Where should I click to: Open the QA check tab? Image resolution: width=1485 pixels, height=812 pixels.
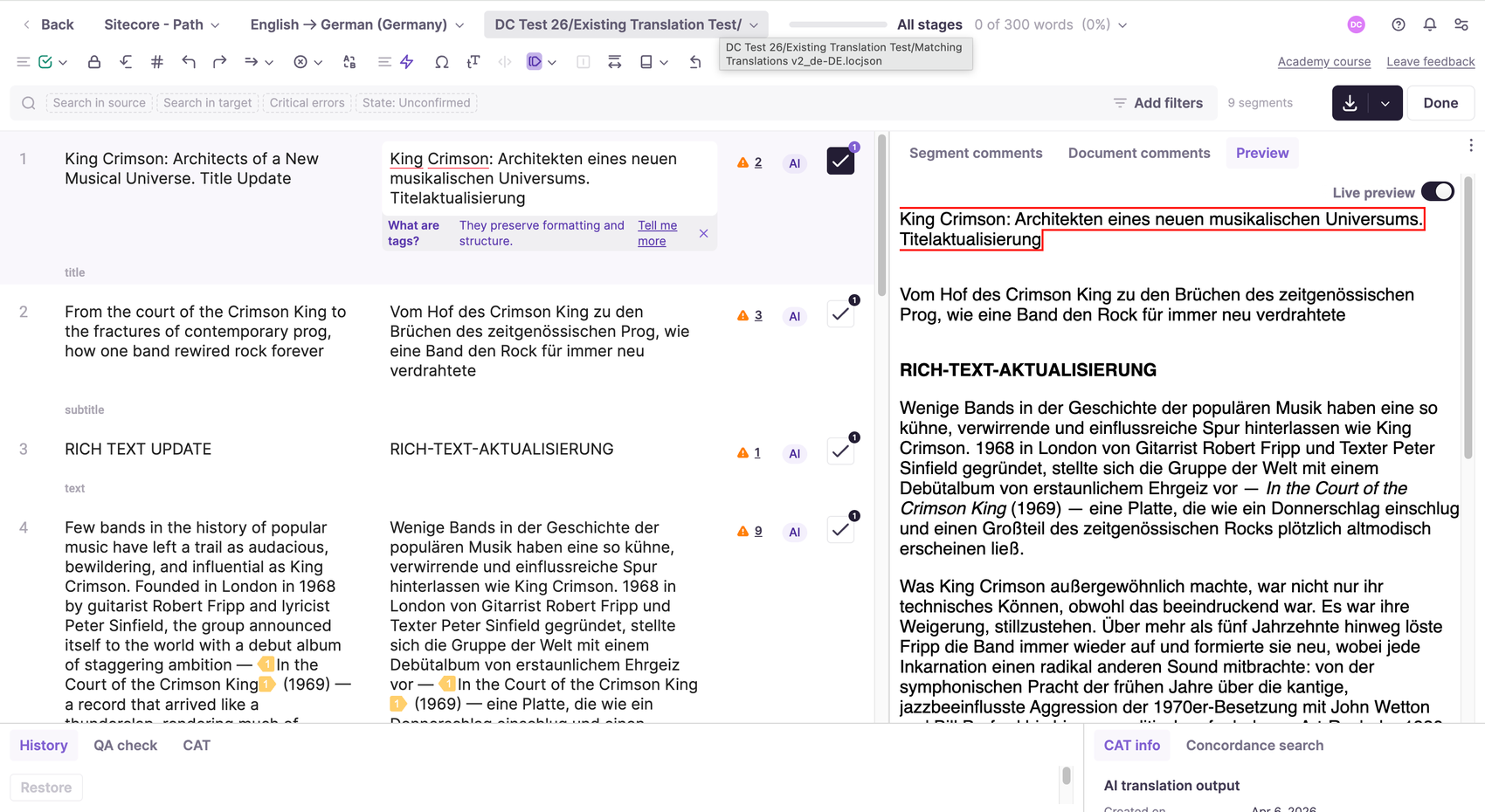[126, 746]
